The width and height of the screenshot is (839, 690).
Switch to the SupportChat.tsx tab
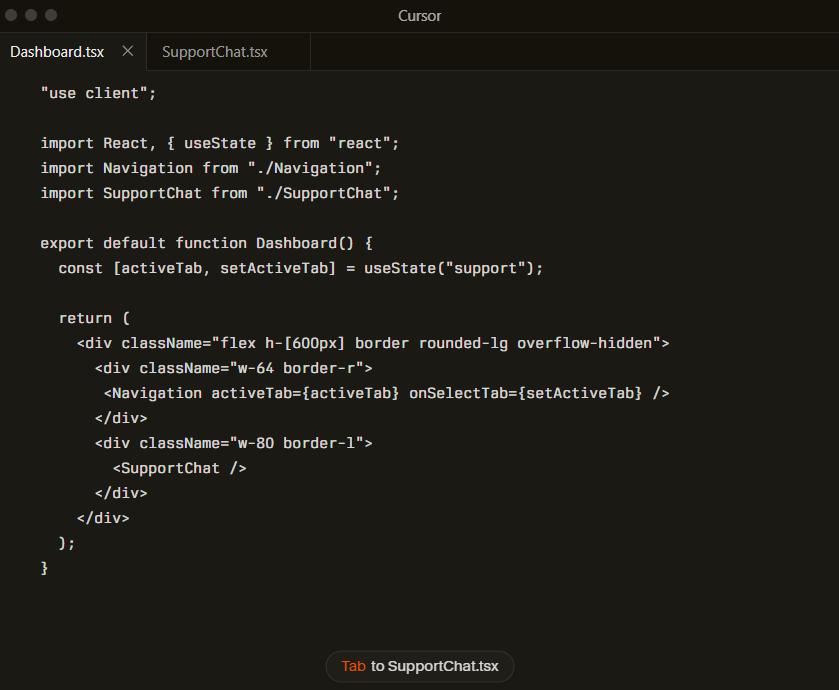click(215, 52)
